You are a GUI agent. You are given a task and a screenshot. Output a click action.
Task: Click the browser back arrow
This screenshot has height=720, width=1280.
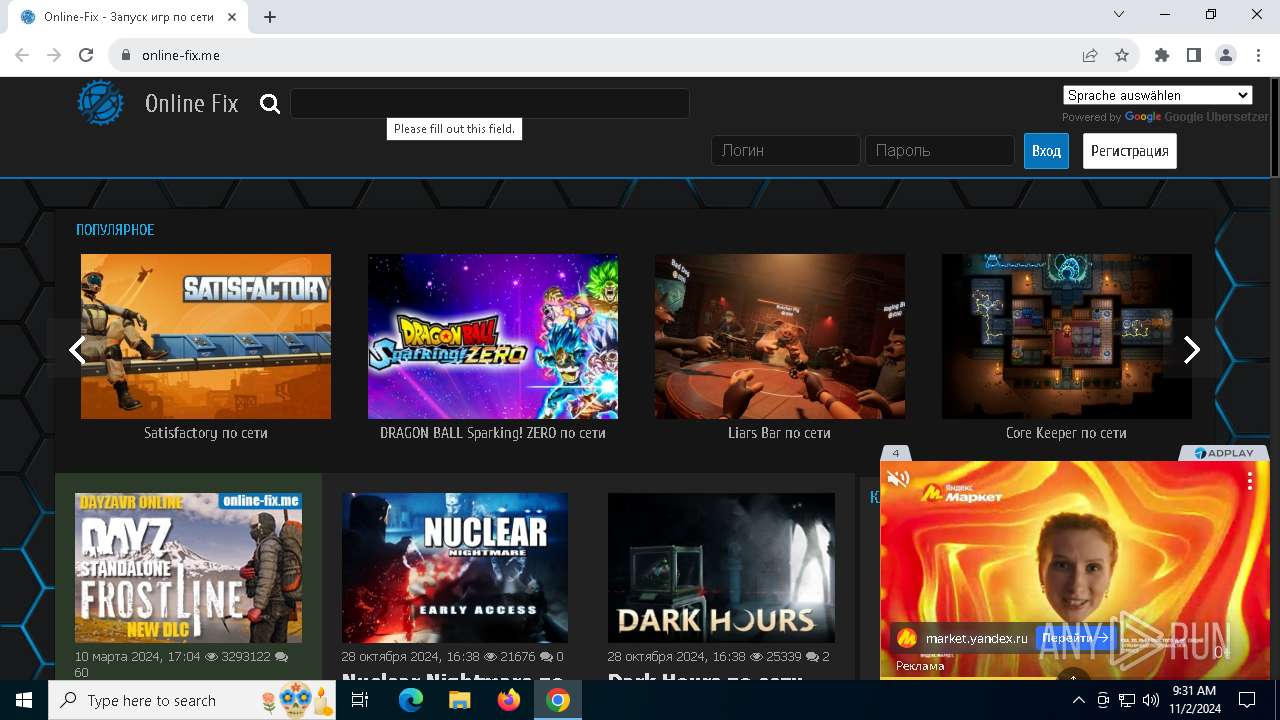coord(22,55)
